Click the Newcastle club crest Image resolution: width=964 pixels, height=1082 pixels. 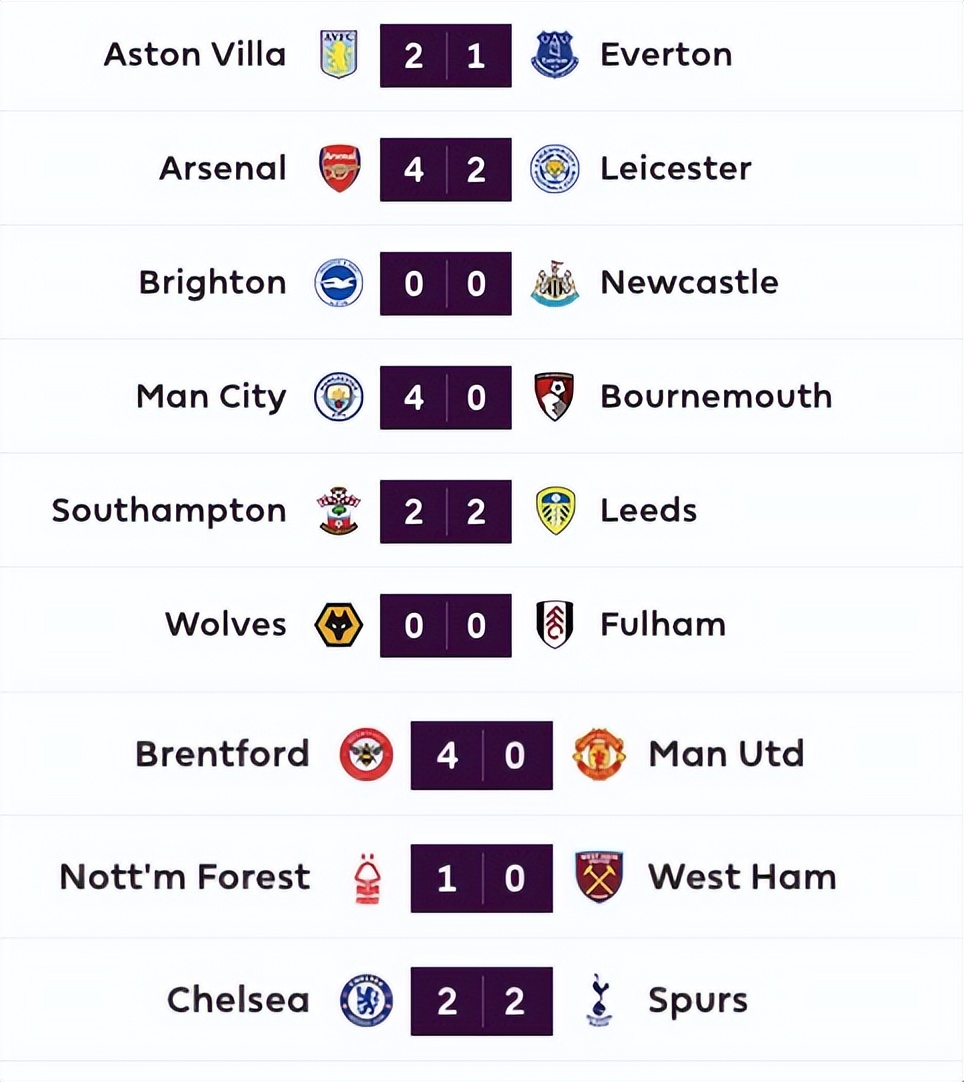(x=554, y=282)
